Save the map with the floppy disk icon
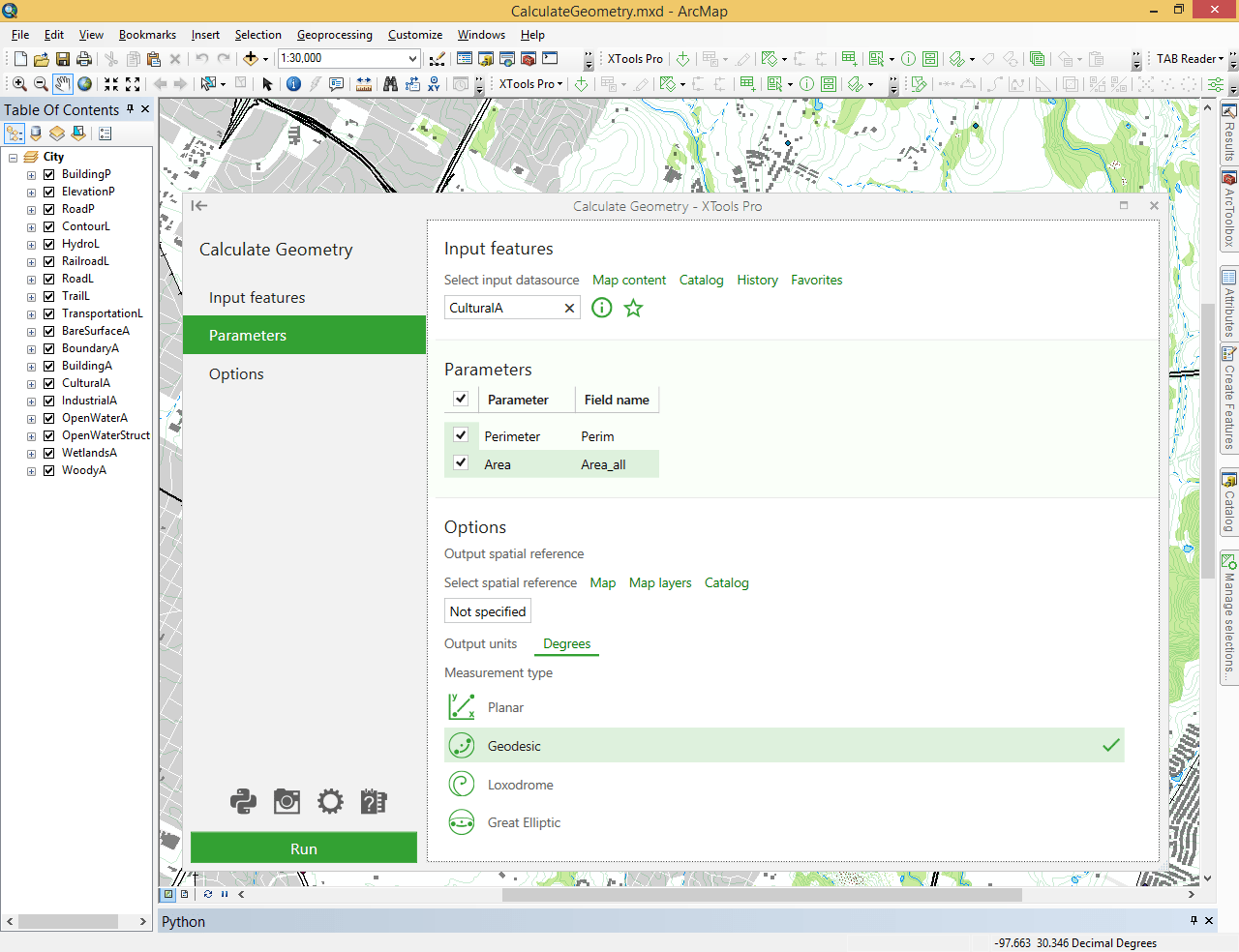The image size is (1239, 952). pos(63,59)
